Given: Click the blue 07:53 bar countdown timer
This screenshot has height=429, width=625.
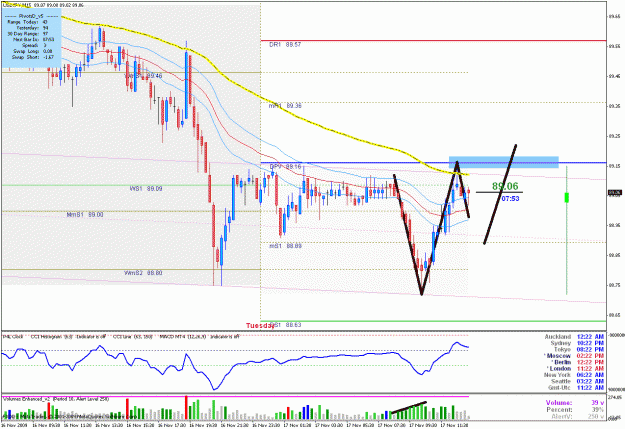Looking at the screenshot, I should [510, 199].
